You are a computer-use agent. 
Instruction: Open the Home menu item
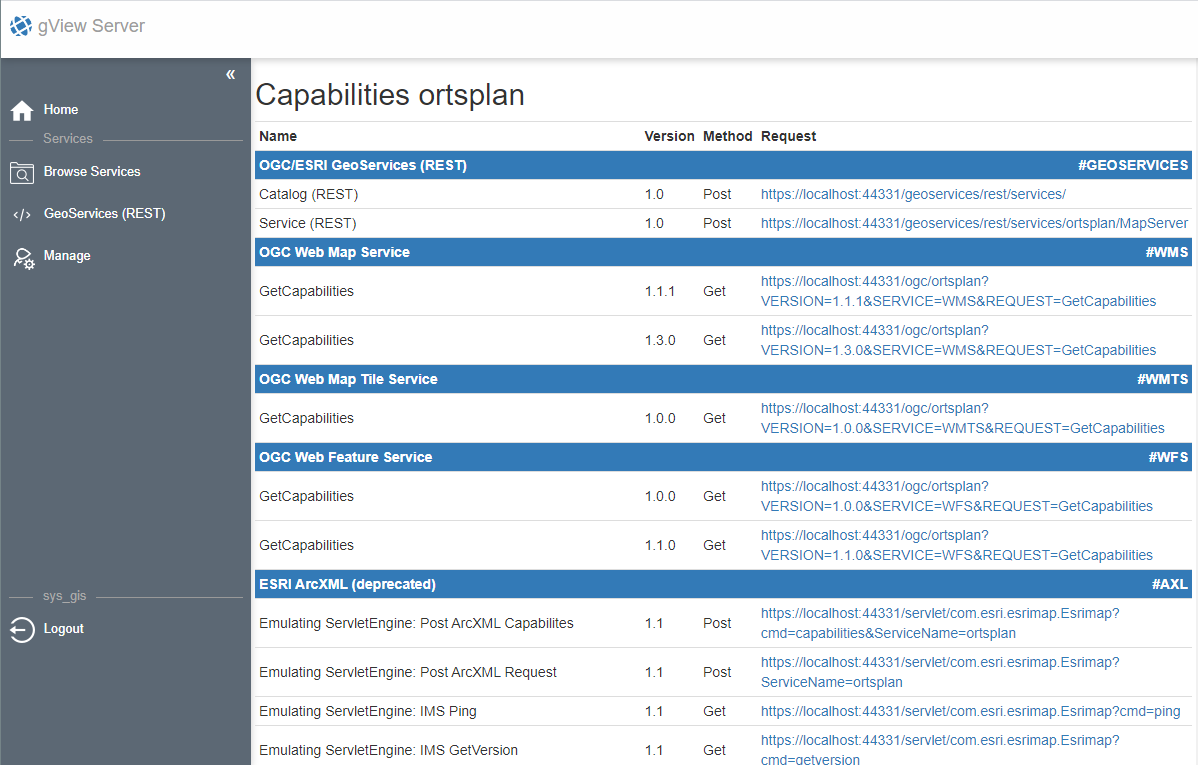(x=60, y=109)
